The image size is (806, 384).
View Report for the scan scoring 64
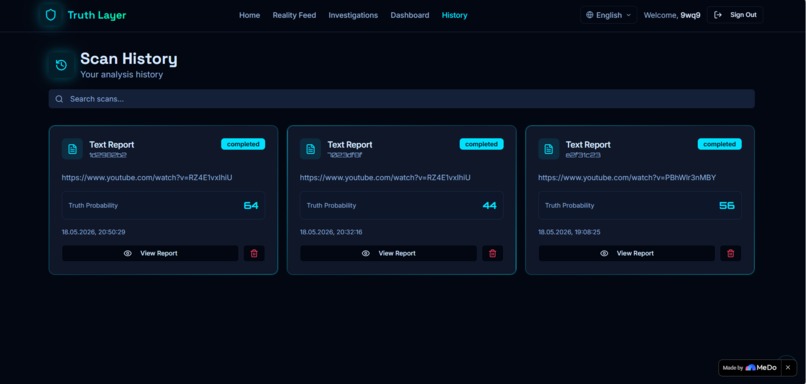click(150, 253)
